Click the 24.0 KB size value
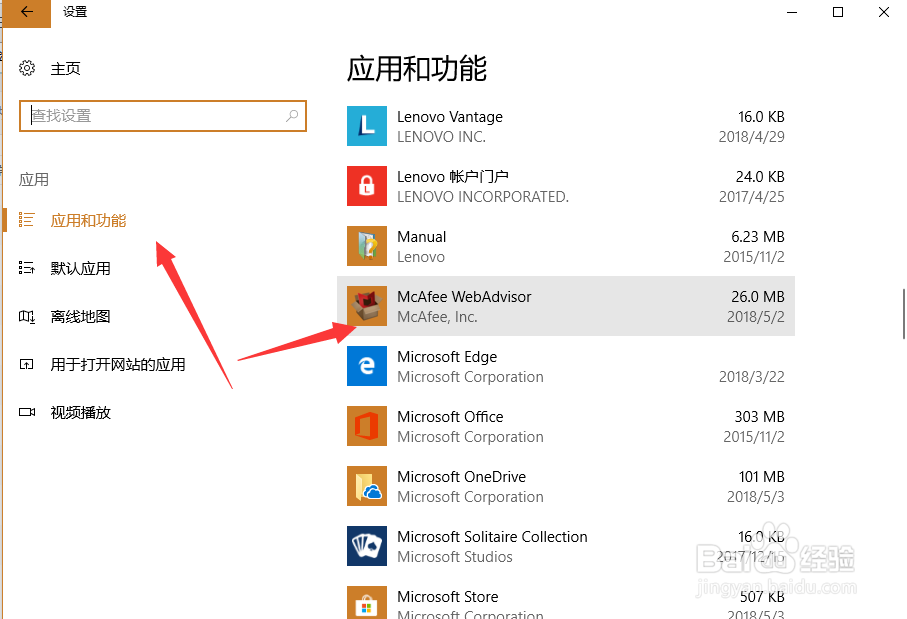Screen dimensions: 907x619 click(x=760, y=176)
